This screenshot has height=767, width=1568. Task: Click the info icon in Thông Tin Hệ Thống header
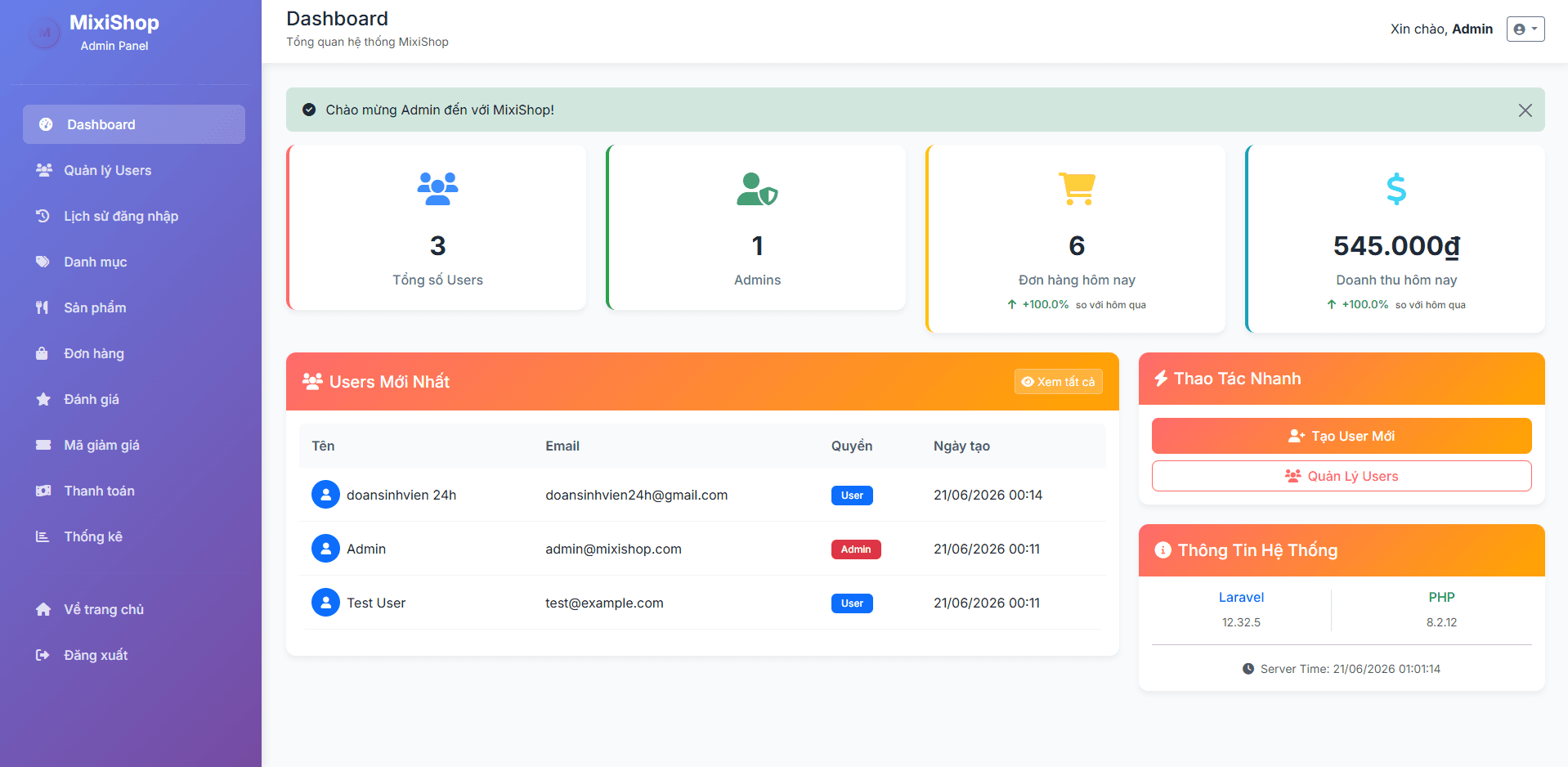(1163, 550)
